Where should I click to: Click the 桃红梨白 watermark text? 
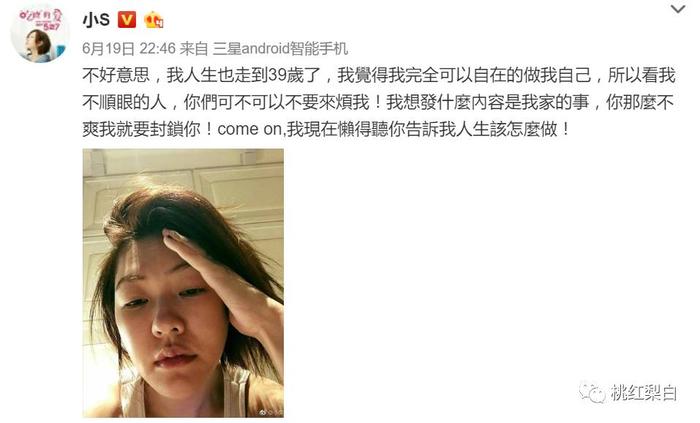point(644,393)
